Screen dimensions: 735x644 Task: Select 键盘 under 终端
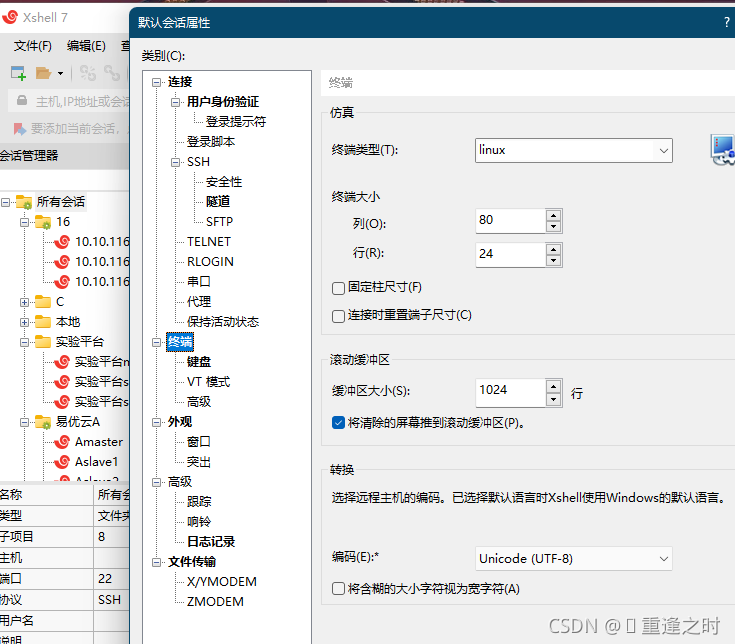click(x=199, y=362)
